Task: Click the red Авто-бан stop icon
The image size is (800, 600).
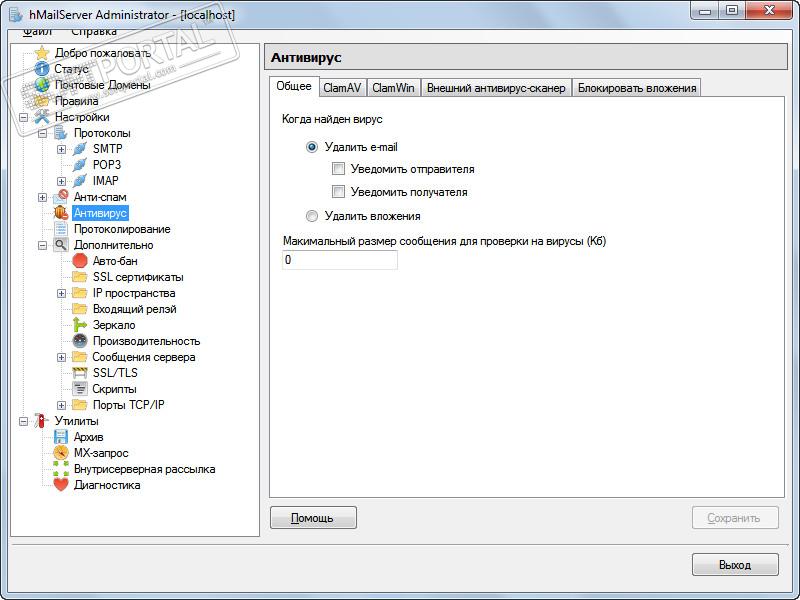Action: click(x=80, y=261)
